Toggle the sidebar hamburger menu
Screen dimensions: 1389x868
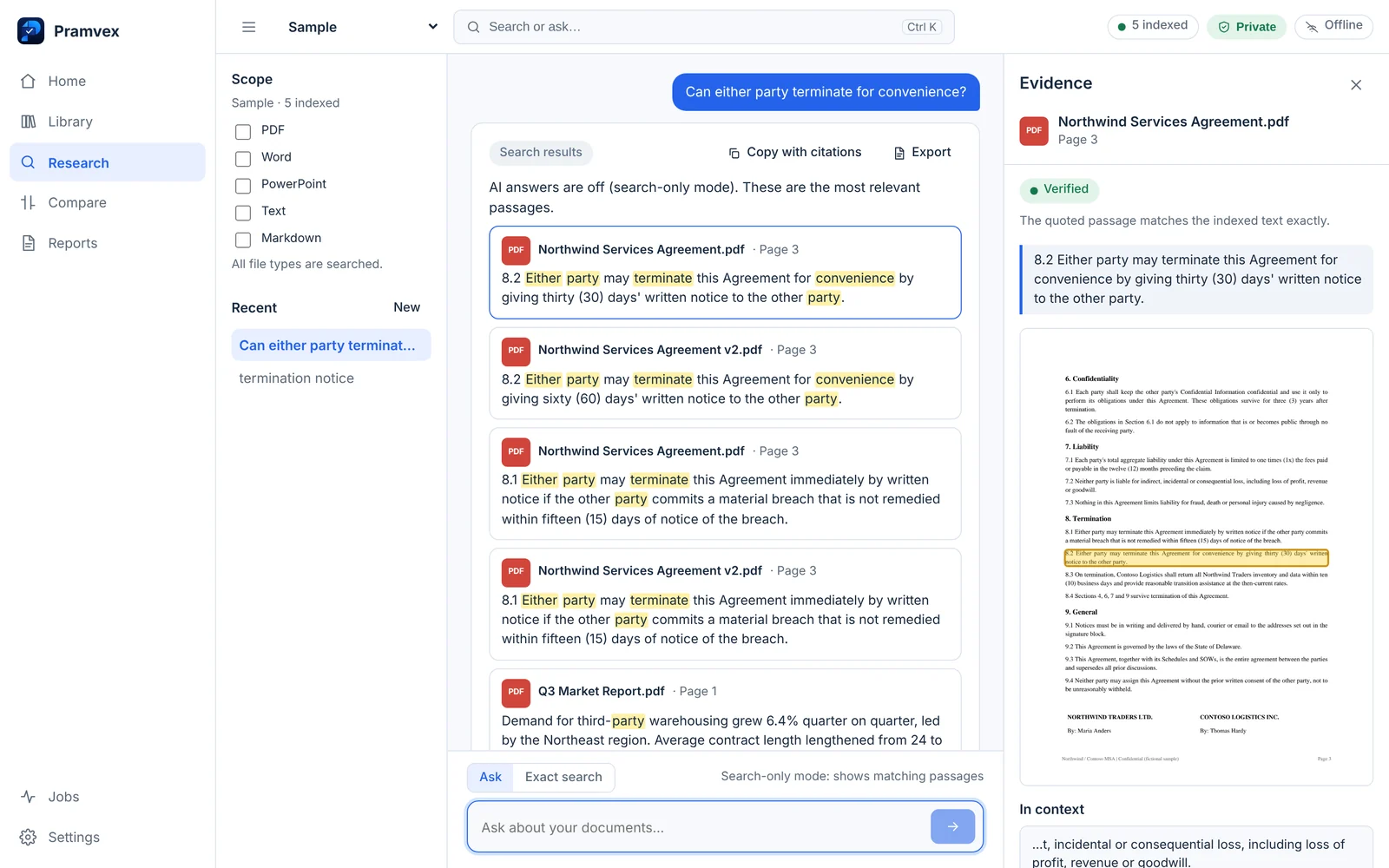tap(249, 27)
